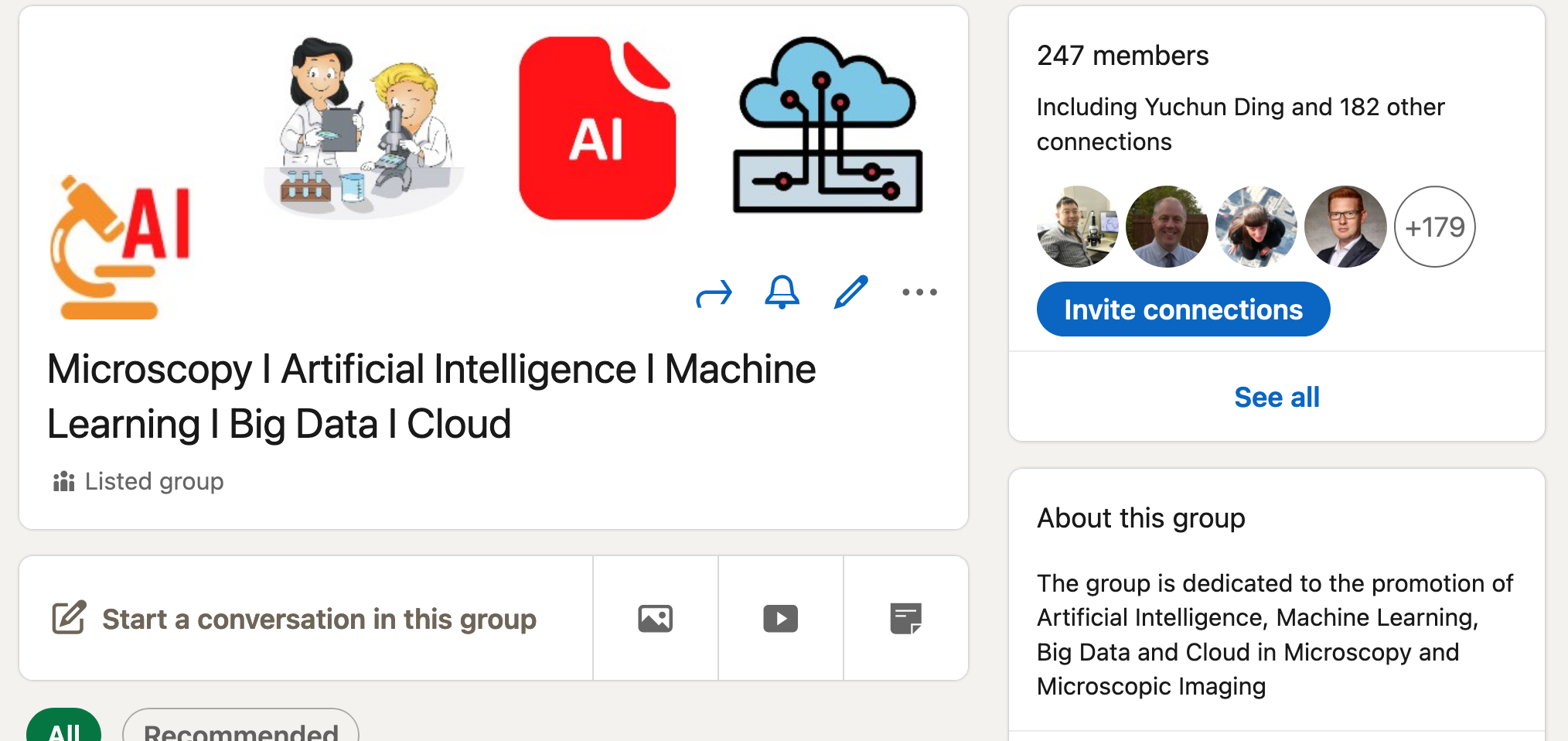Click the cloud circuit banner image
This screenshot has width=1568, height=741.
click(827, 125)
